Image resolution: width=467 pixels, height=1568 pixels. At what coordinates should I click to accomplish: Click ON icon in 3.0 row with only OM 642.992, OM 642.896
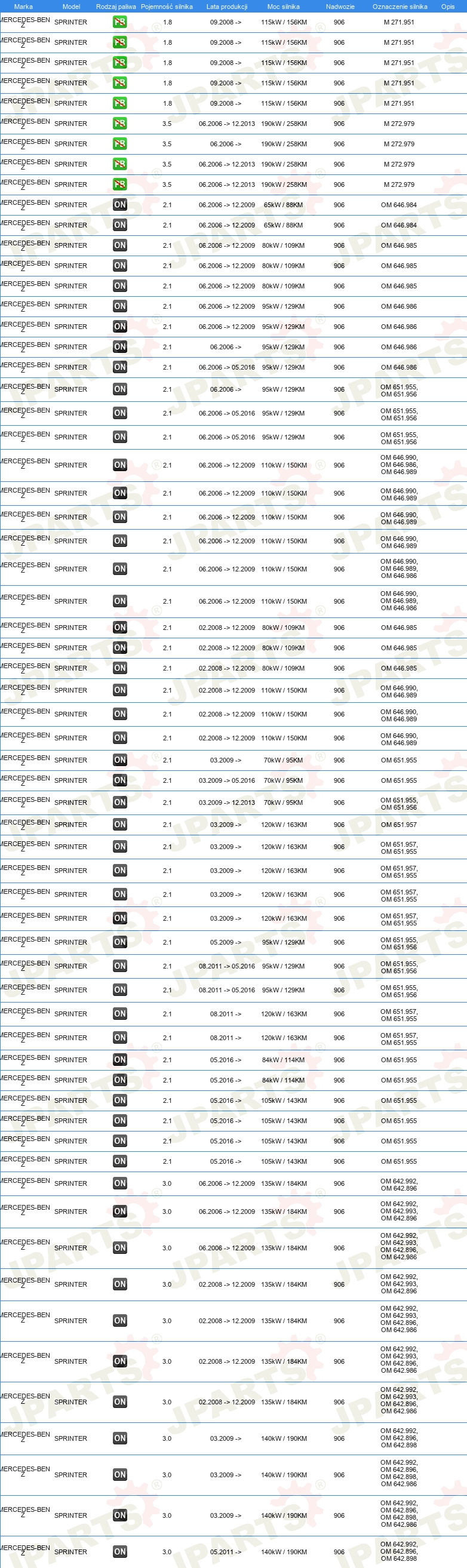click(x=120, y=1183)
